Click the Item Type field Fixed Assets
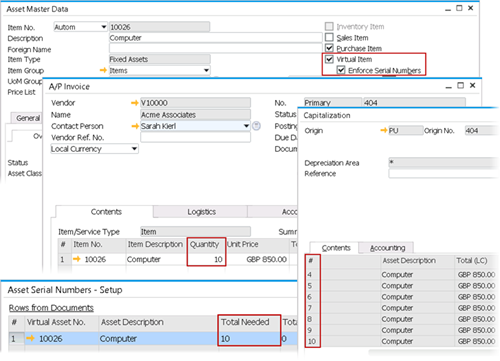The height and width of the screenshot is (361, 500). 160,59
